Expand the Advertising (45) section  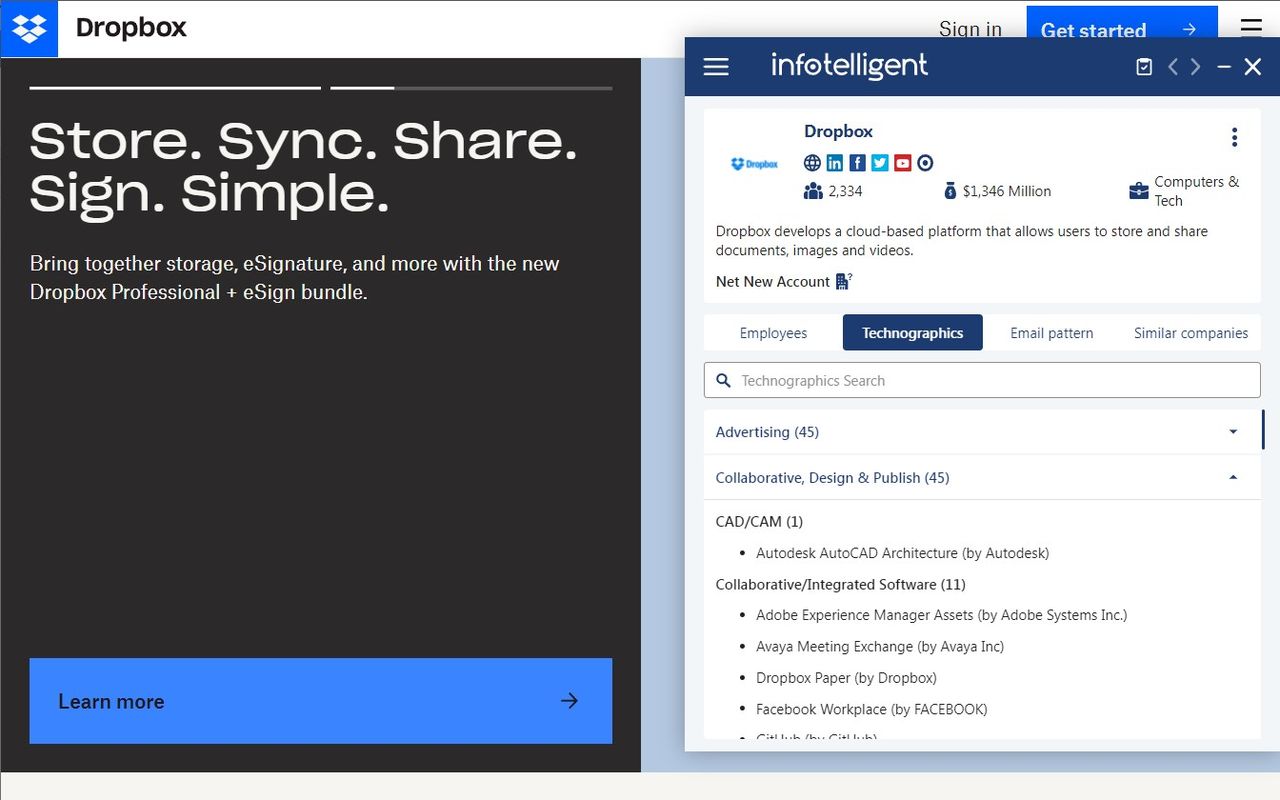point(983,432)
